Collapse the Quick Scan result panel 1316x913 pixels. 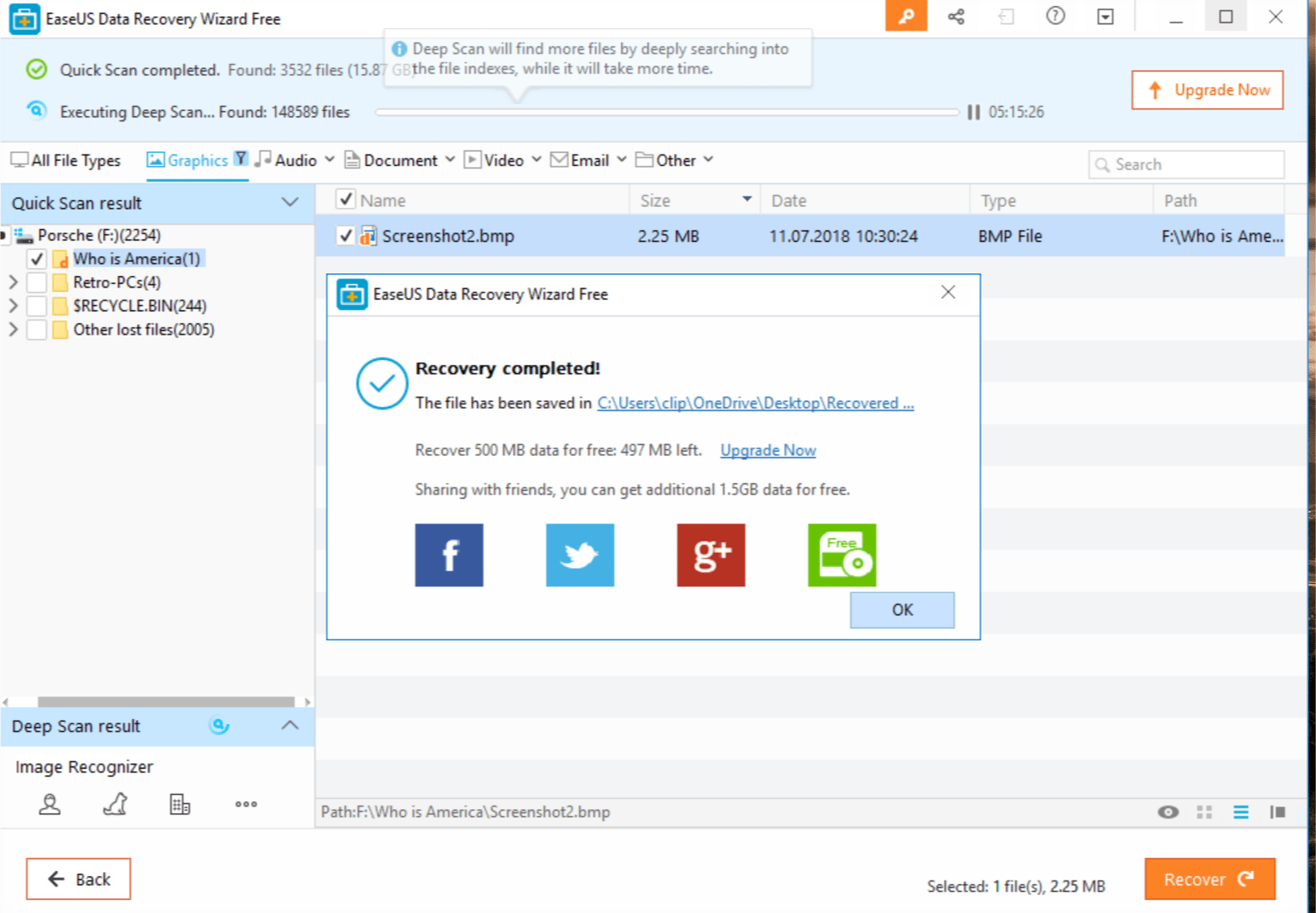290,203
